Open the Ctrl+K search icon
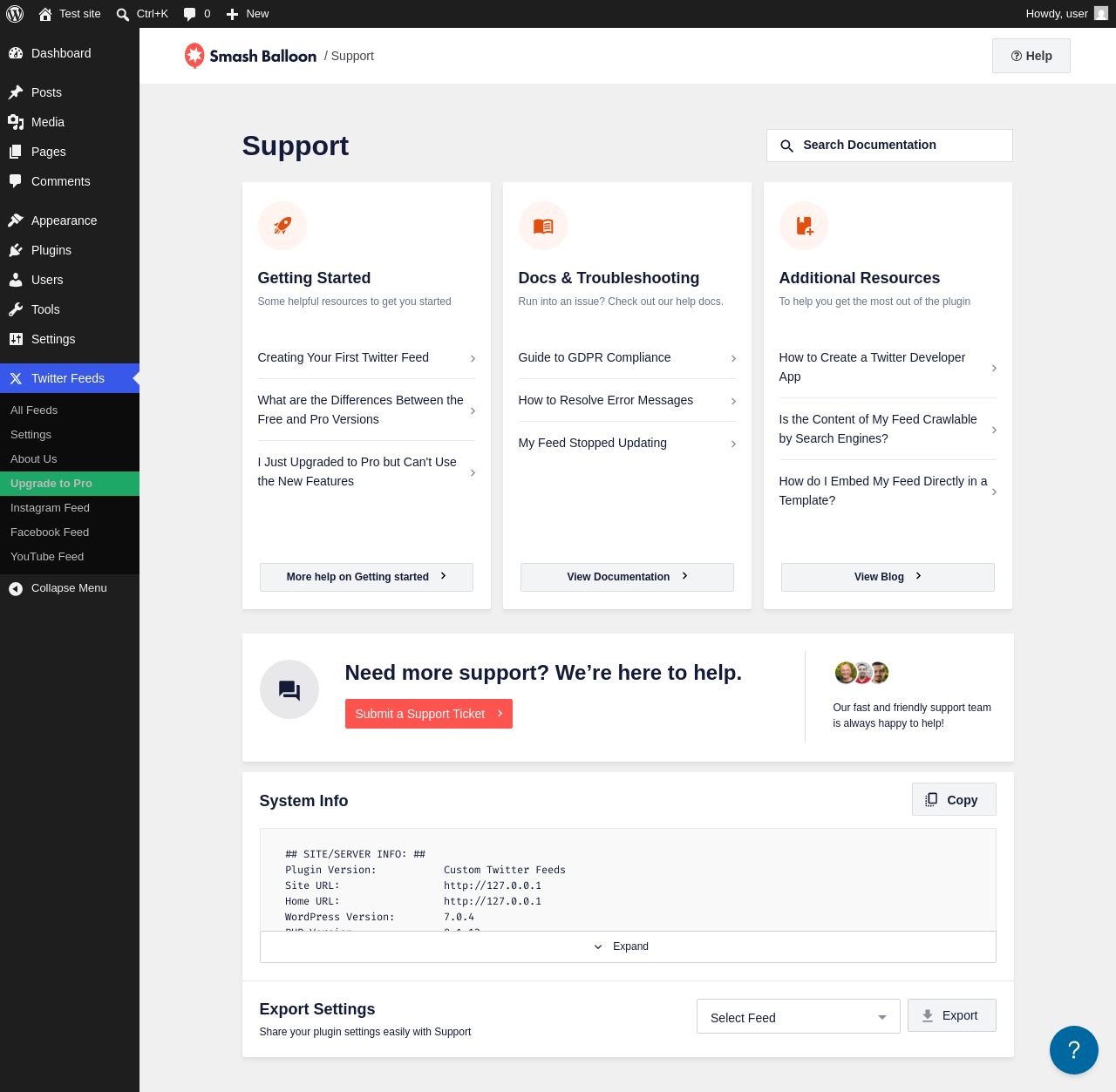Image resolution: width=1116 pixels, height=1092 pixels. coord(123,14)
